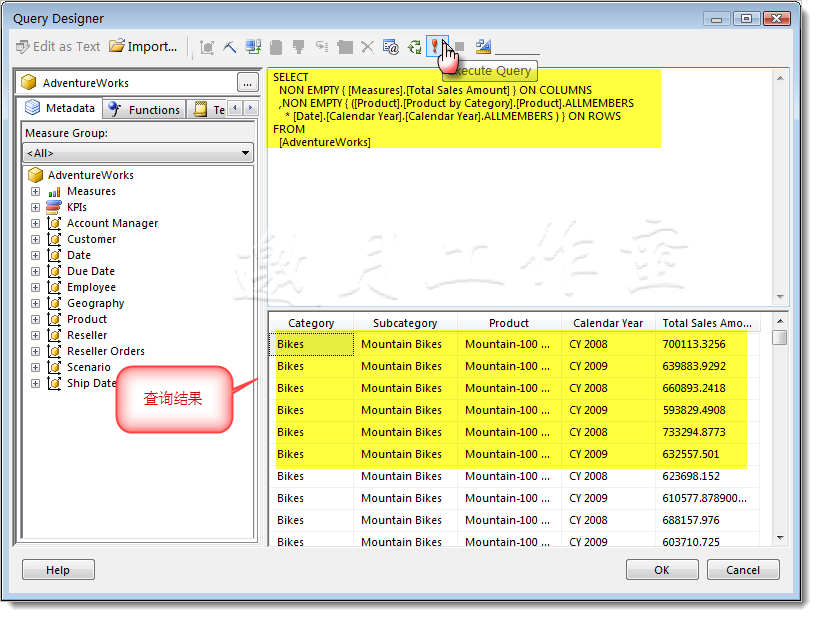Expand the Date dimension
This screenshot has height=617, width=817.
click(35, 255)
